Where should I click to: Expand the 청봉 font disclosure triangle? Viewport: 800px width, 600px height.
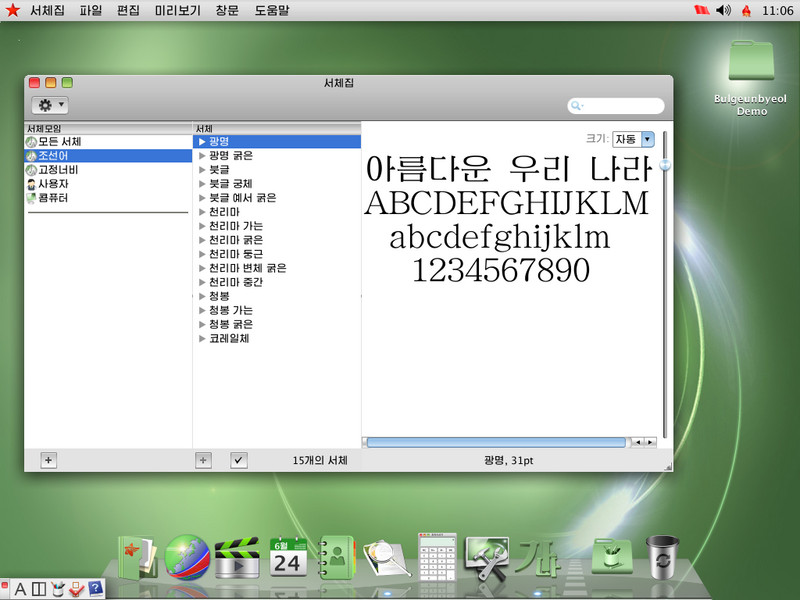(x=202, y=296)
